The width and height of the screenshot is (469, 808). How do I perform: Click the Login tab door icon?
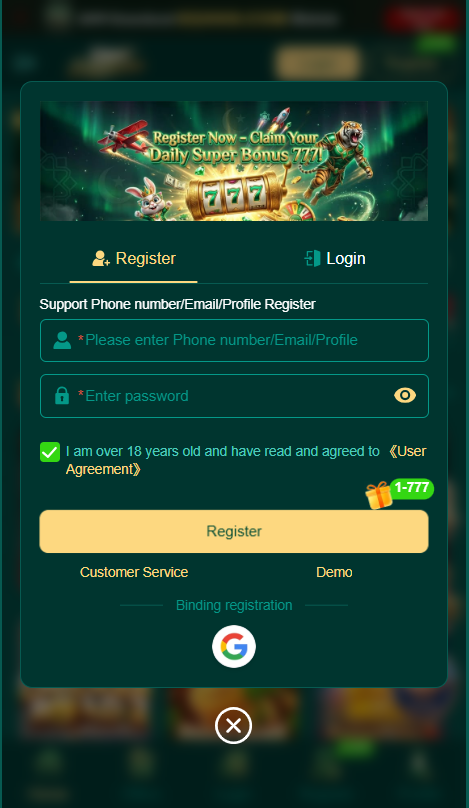[312, 258]
